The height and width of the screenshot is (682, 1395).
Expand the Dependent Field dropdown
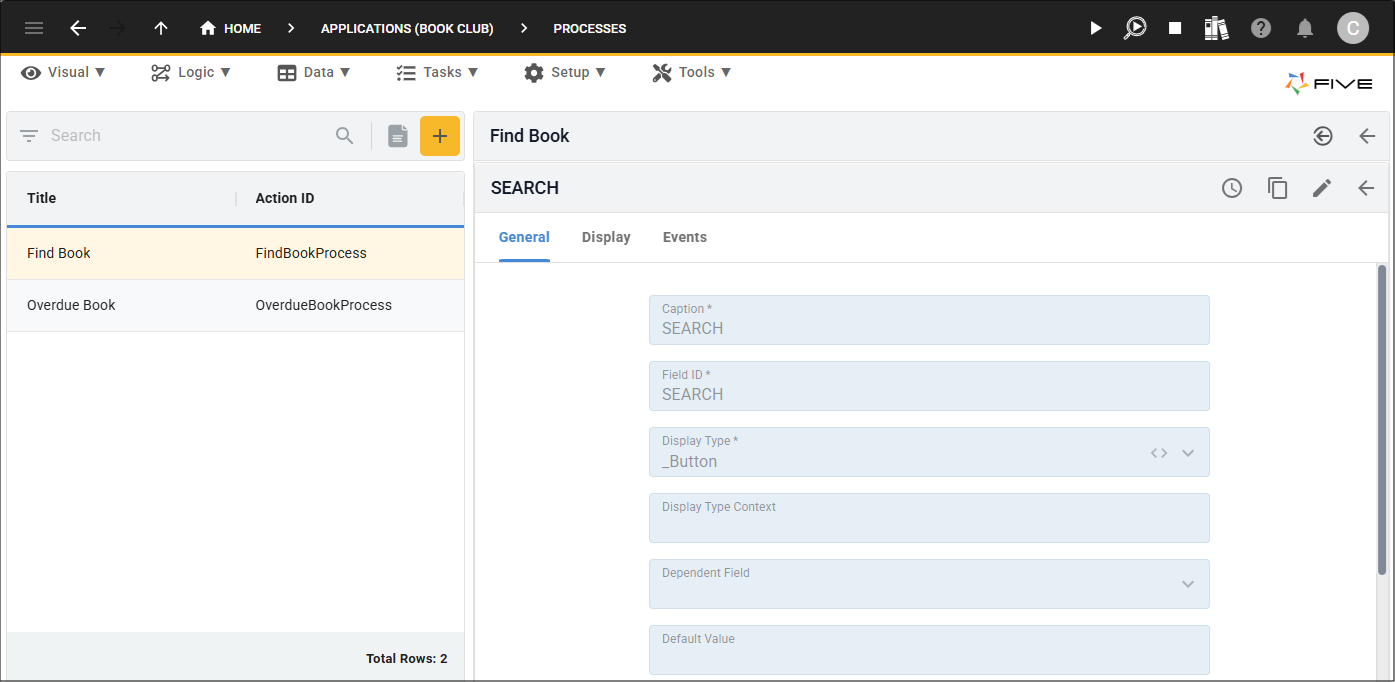pos(1188,584)
